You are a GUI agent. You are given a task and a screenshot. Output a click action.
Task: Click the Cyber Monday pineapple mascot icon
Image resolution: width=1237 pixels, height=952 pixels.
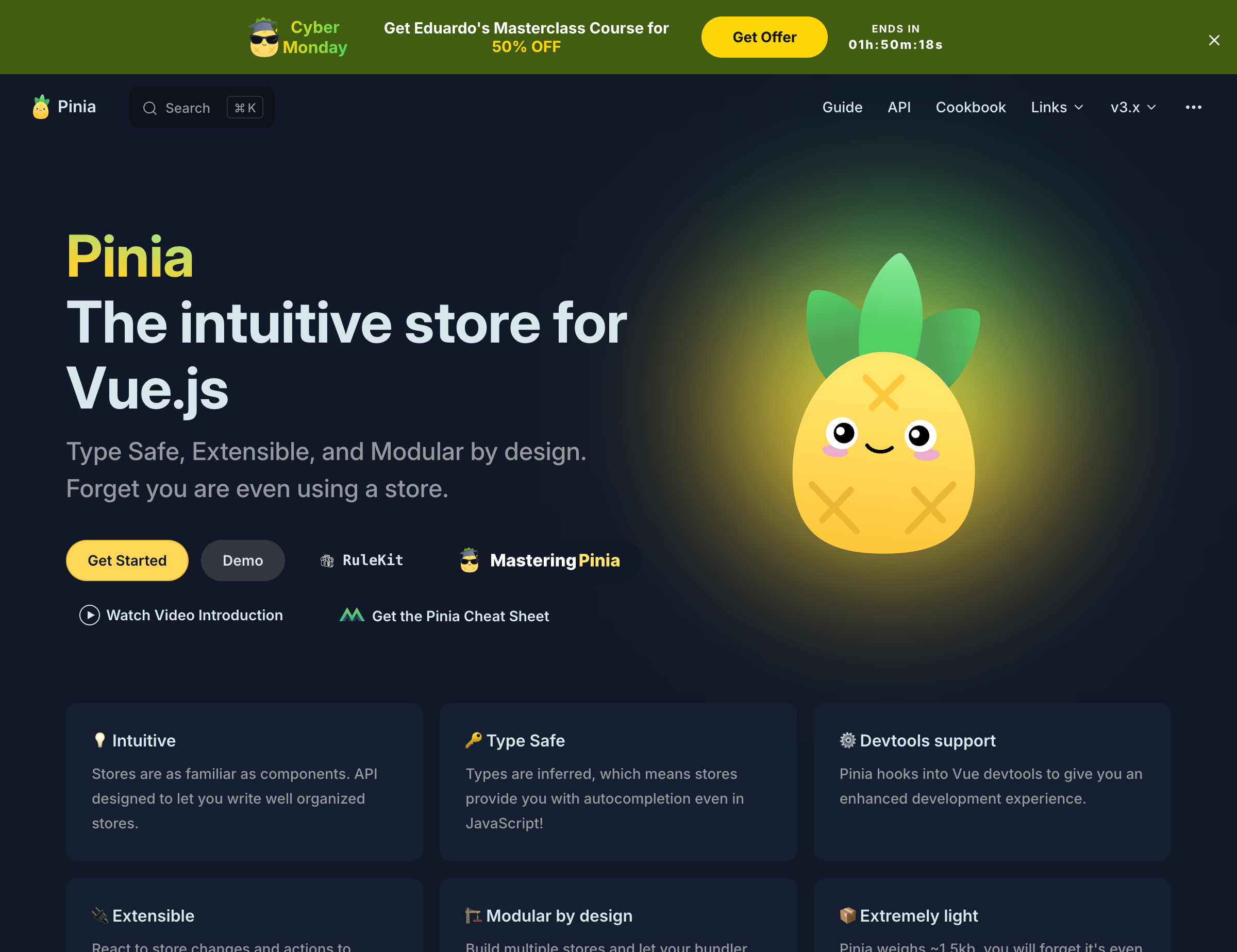click(x=264, y=38)
